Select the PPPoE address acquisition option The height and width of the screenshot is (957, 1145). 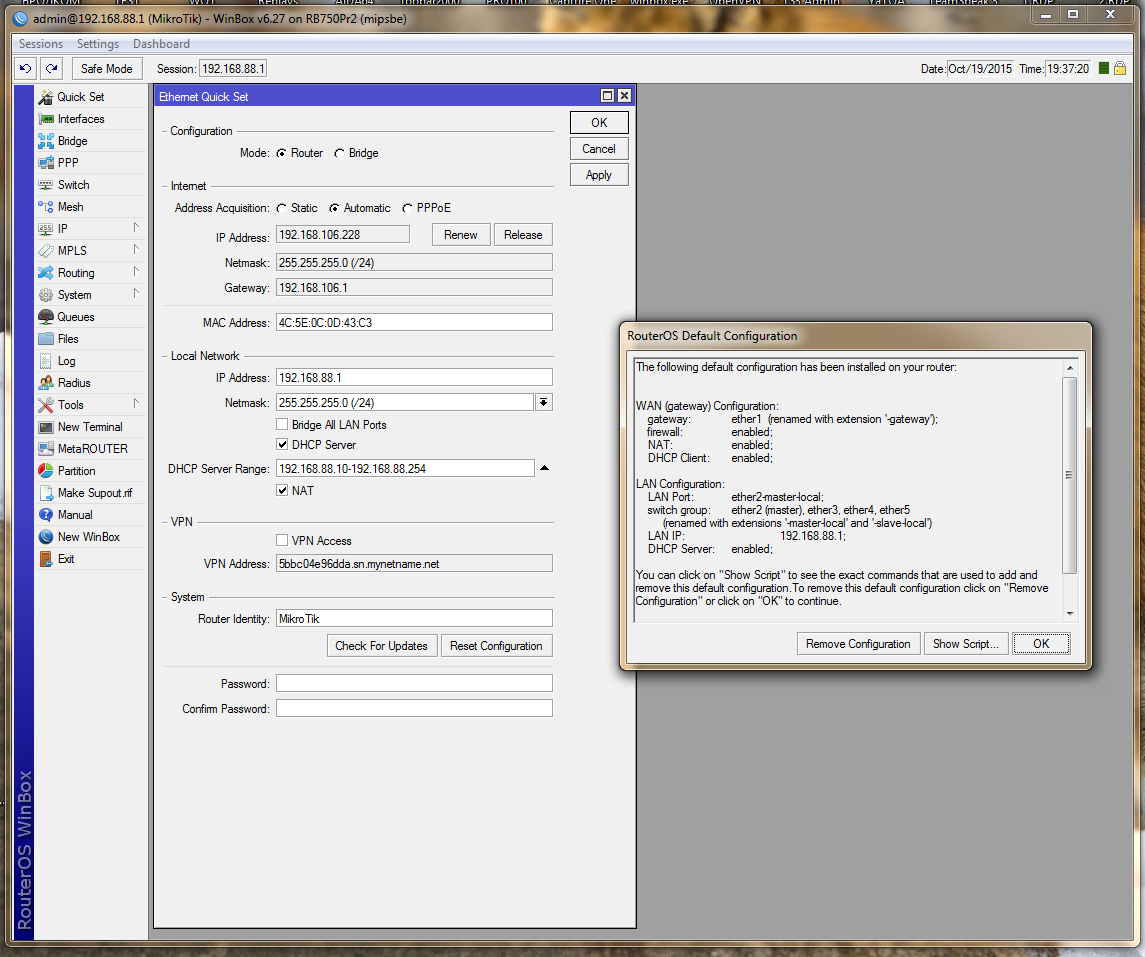pos(408,208)
